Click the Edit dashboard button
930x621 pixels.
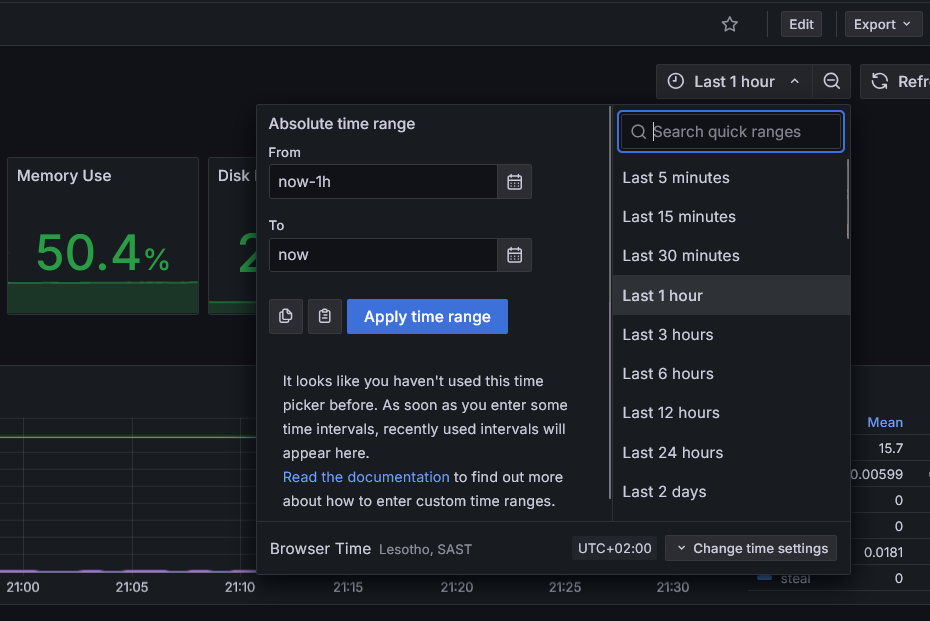pos(801,24)
